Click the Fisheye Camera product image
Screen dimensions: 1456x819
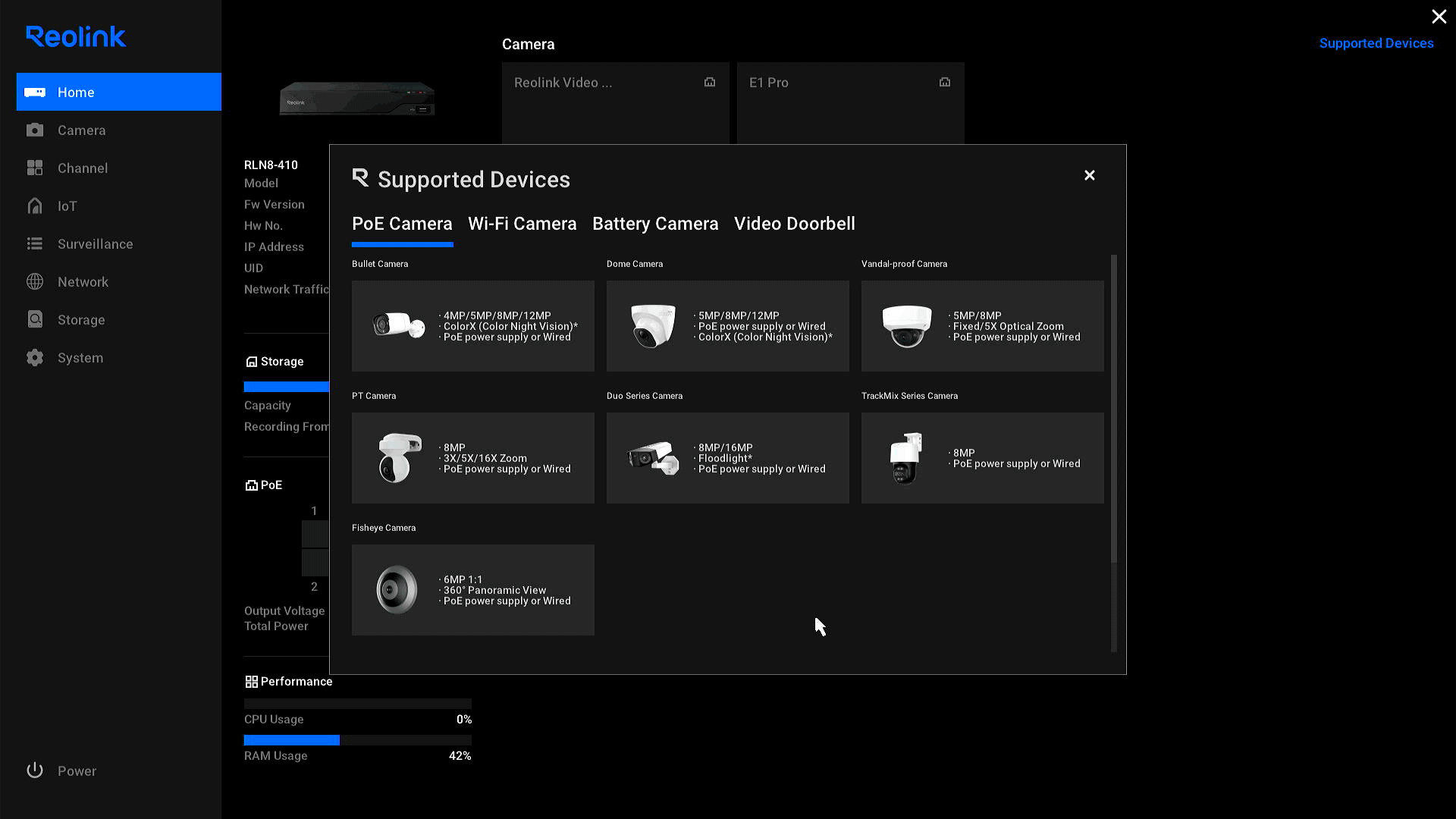[x=397, y=589]
